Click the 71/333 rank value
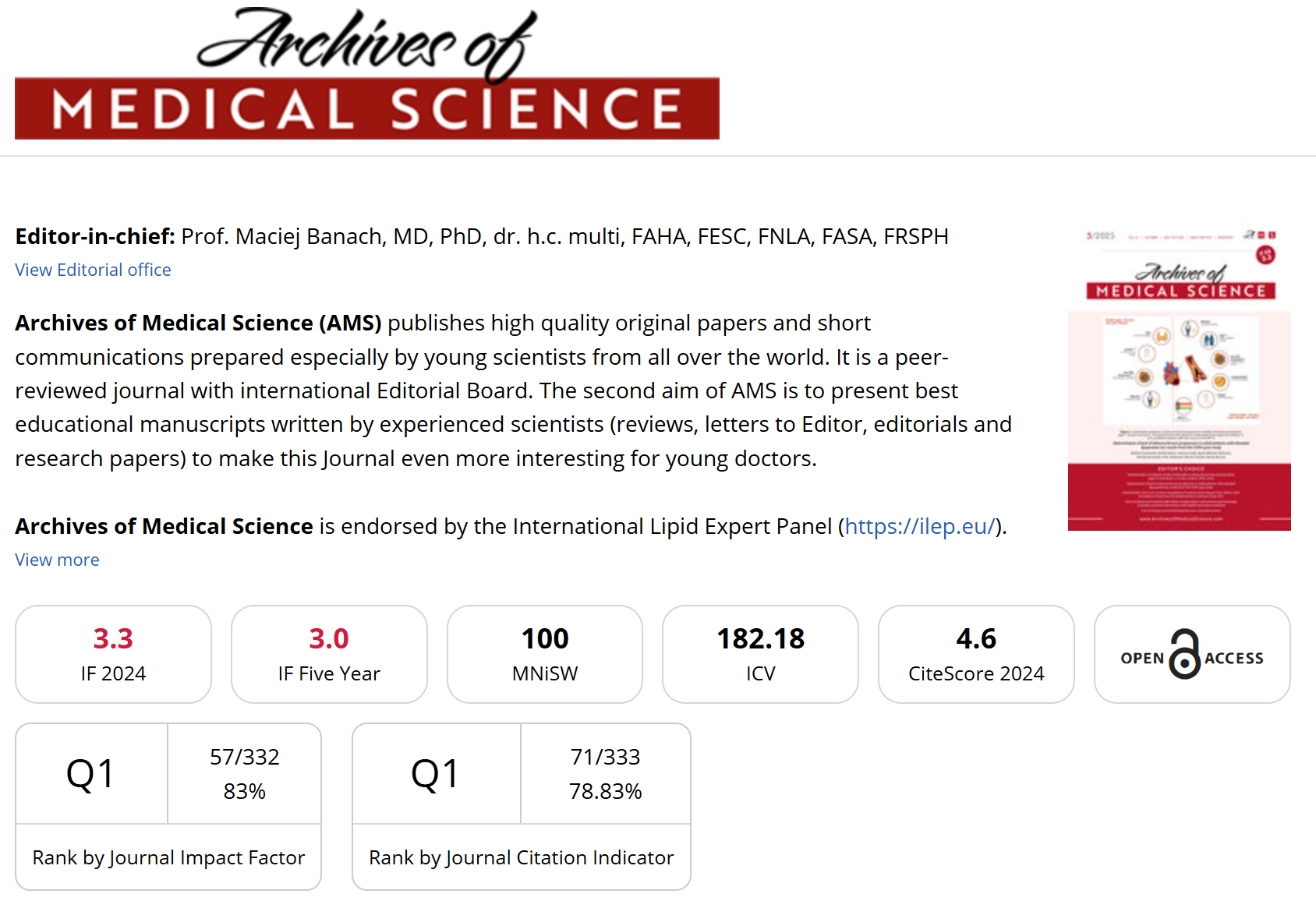The image size is (1316, 901). pyautogui.click(x=605, y=757)
